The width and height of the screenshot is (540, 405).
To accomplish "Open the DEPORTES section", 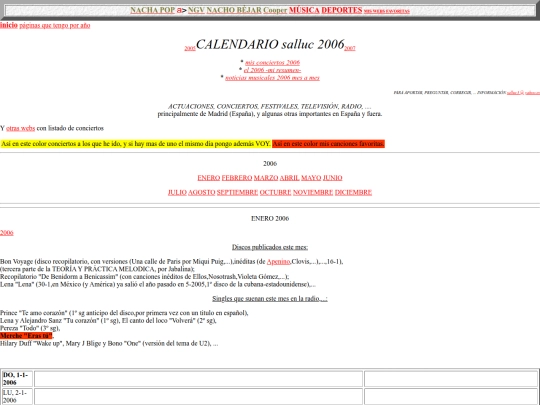I will tap(342, 10).
